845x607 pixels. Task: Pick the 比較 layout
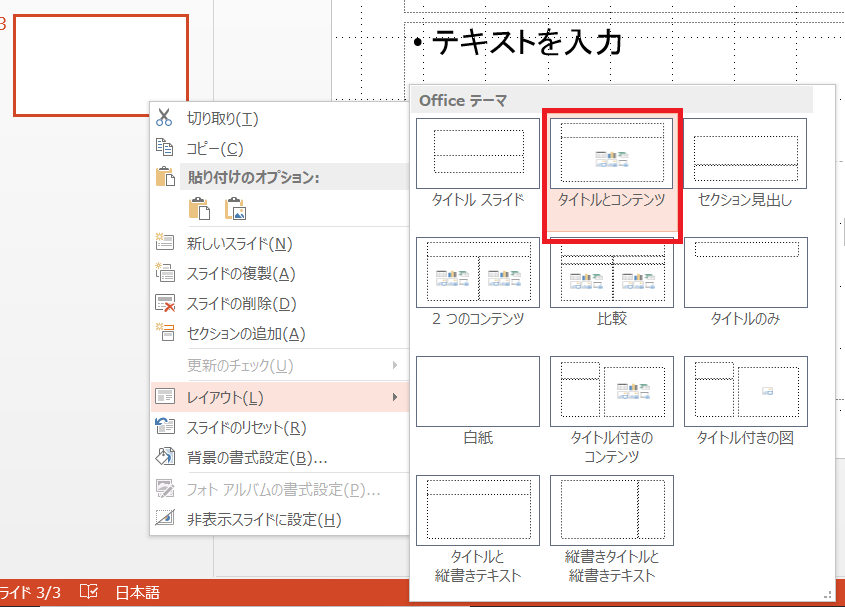tap(612, 282)
